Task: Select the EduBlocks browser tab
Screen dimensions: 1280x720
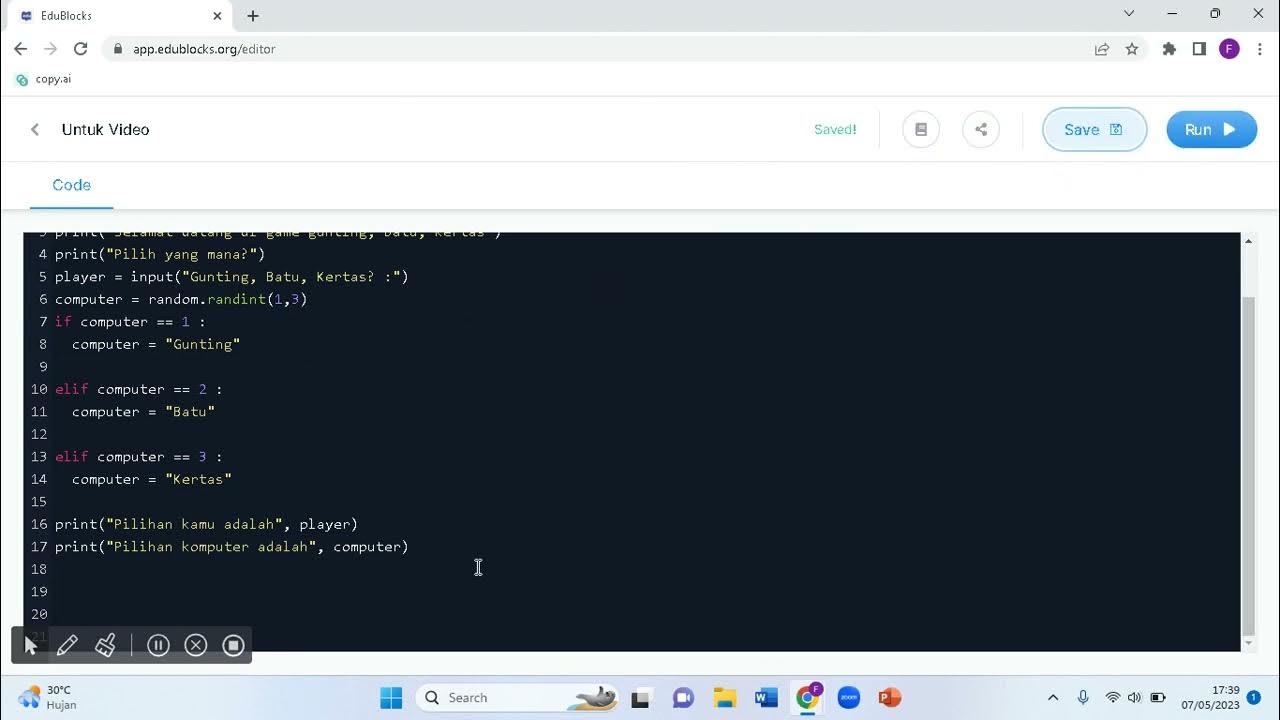Action: 120,16
